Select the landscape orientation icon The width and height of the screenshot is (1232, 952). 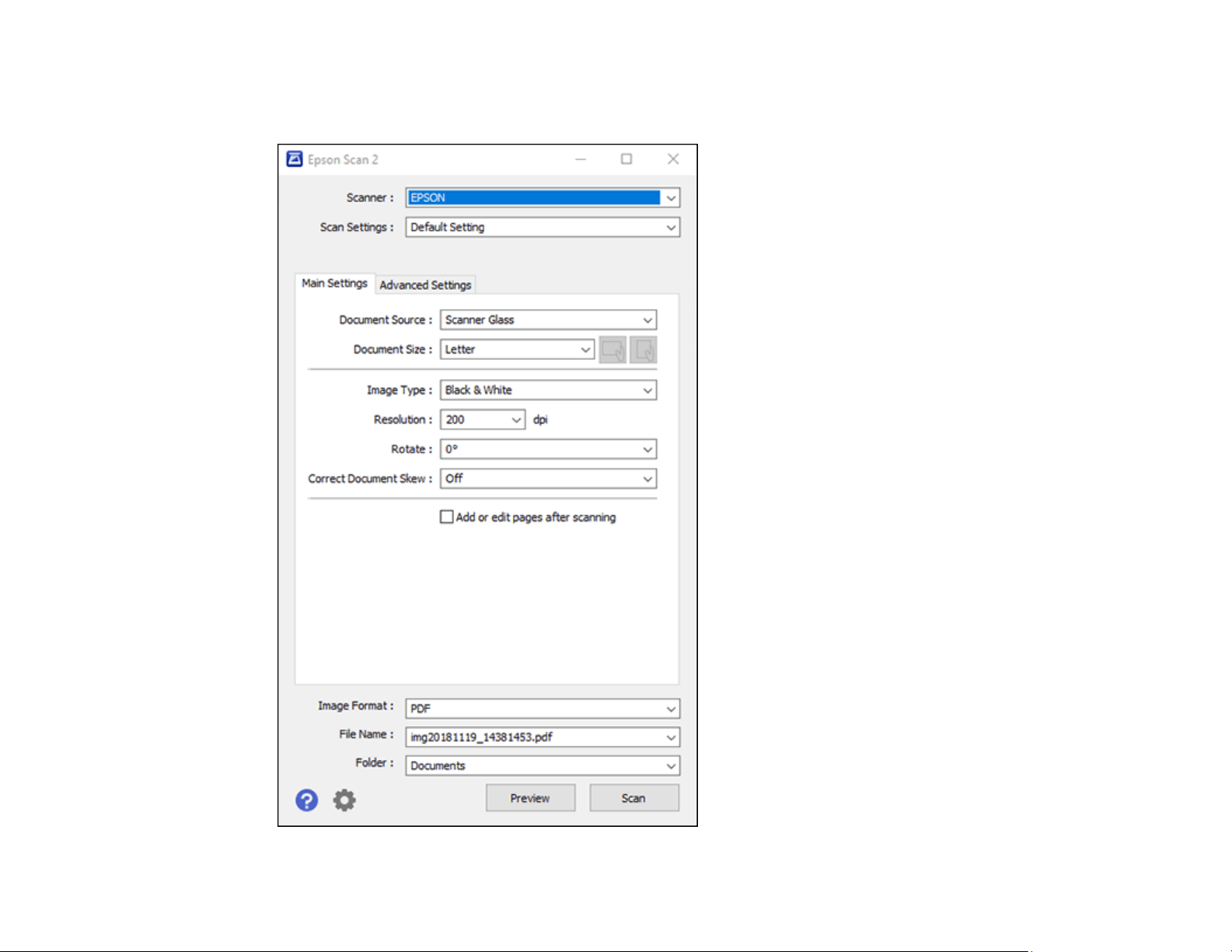pyautogui.click(x=613, y=350)
